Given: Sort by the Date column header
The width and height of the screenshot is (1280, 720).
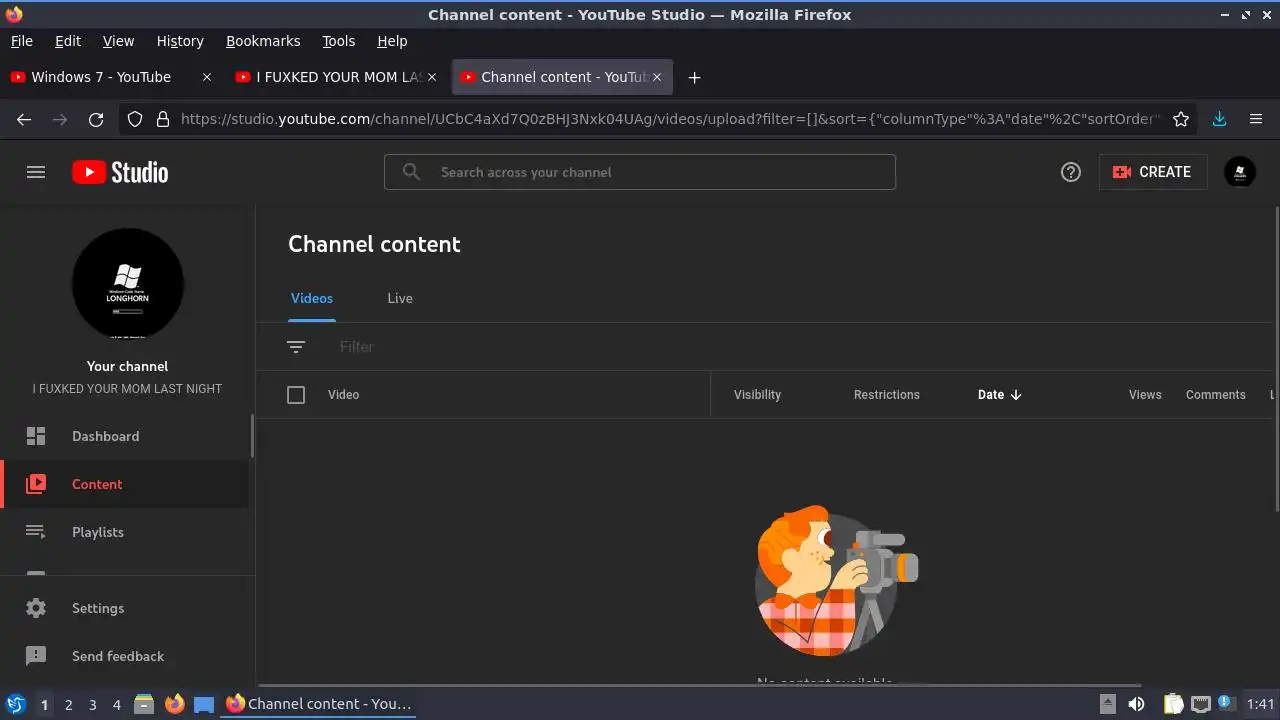Looking at the screenshot, I should [x=999, y=395].
